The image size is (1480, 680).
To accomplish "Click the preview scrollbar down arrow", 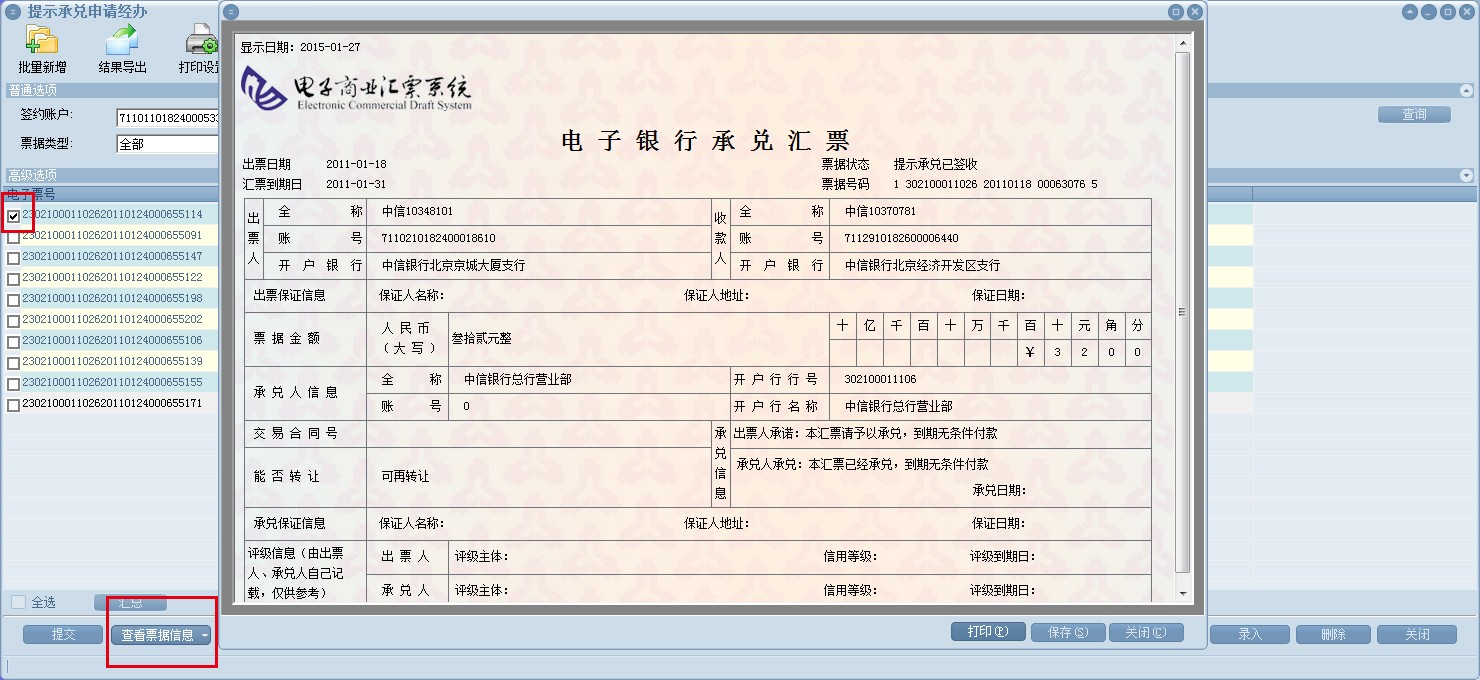I will [x=1183, y=594].
